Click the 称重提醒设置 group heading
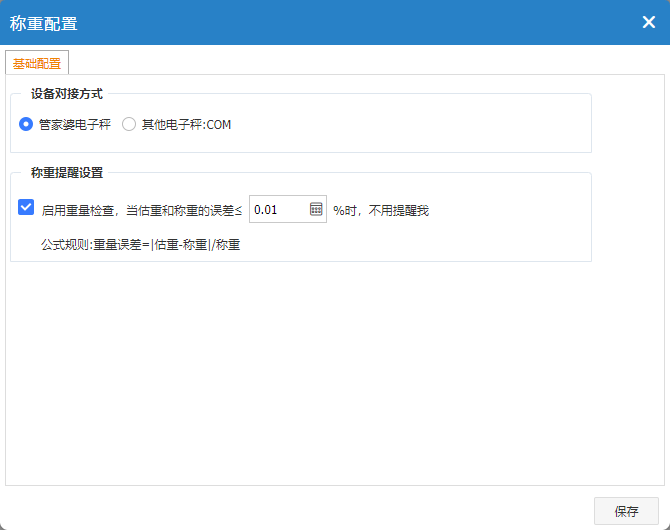This screenshot has height=530, width=670. click(67, 173)
